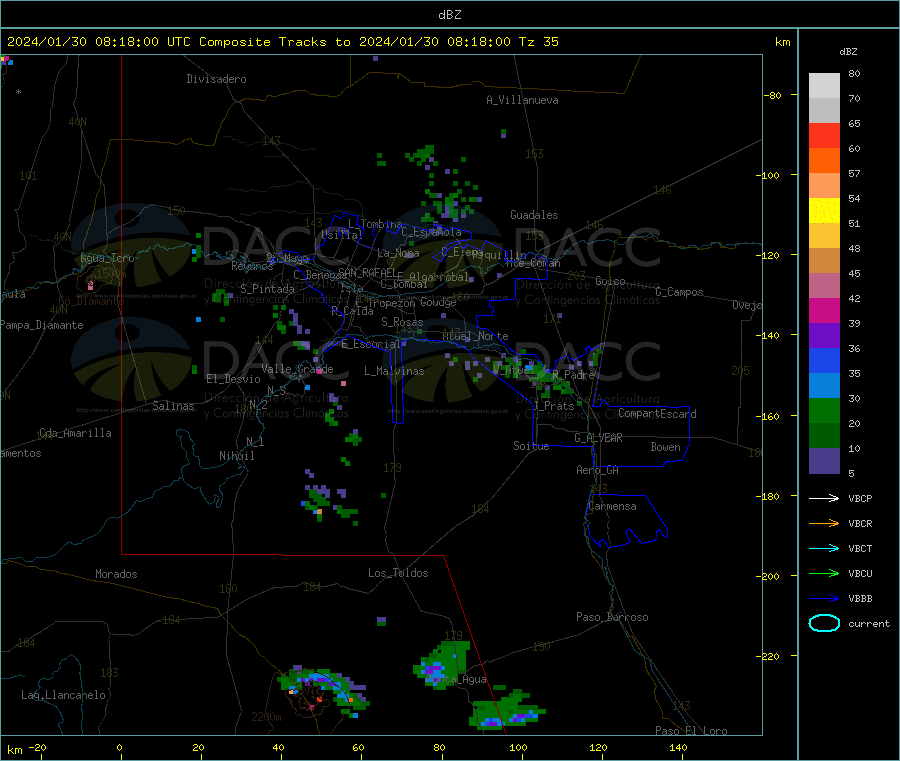Click the 'Soitue' map label
This screenshot has width=900, height=761.
(531, 446)
